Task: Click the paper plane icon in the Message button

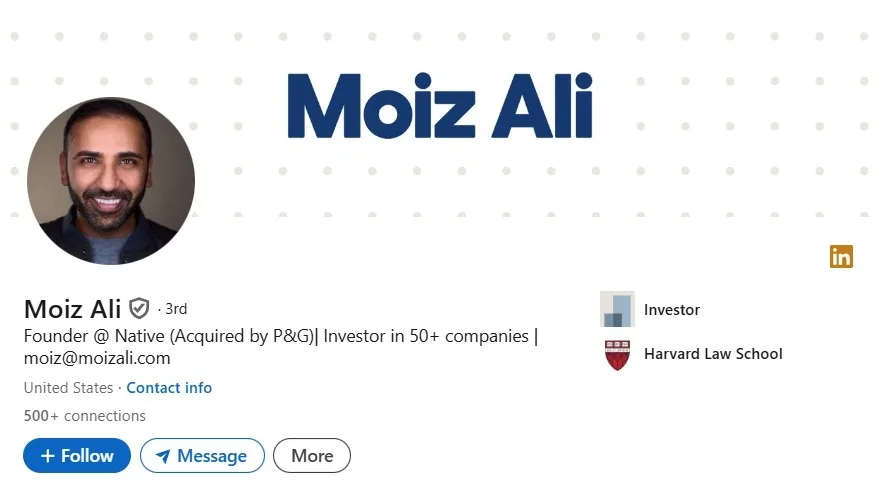Action: 162,456
